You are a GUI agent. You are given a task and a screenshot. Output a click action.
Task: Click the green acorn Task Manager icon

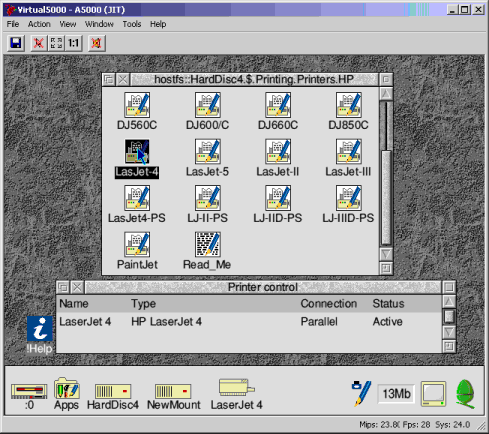pyautogui.click(x=465, y=394)
